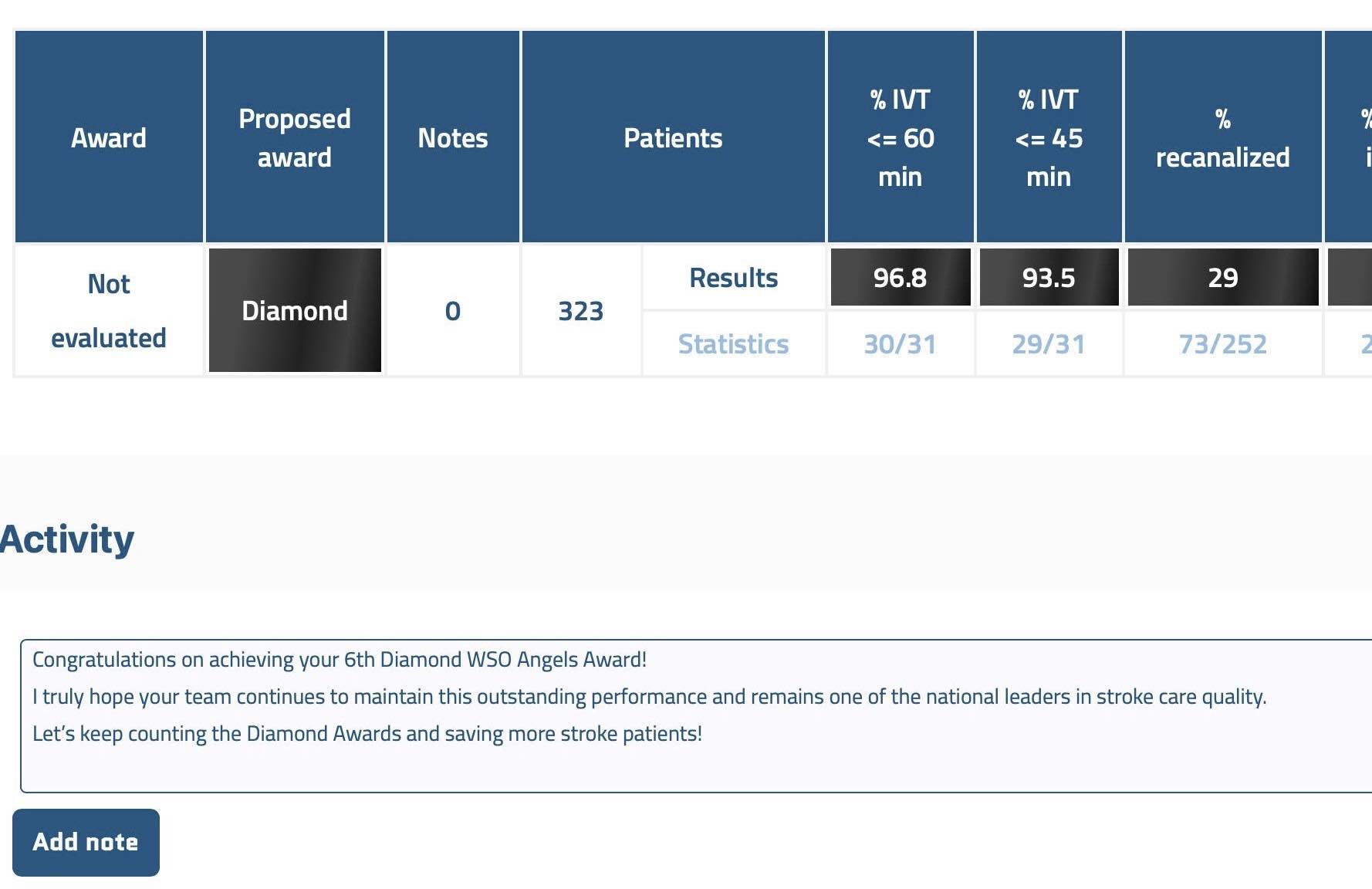Screen dimensions: 1372x889
Task: Select the Patients column header
Action: [x=673, y=137]
